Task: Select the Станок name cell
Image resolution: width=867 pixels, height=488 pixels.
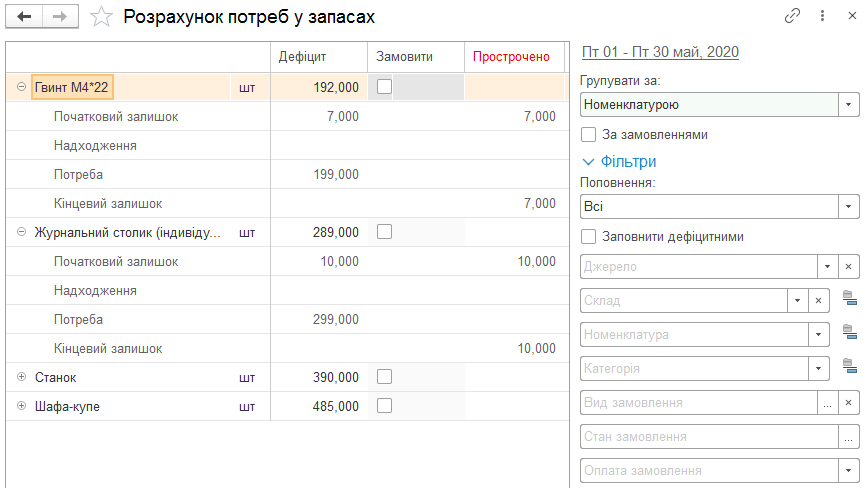Action: pos(56,377)
